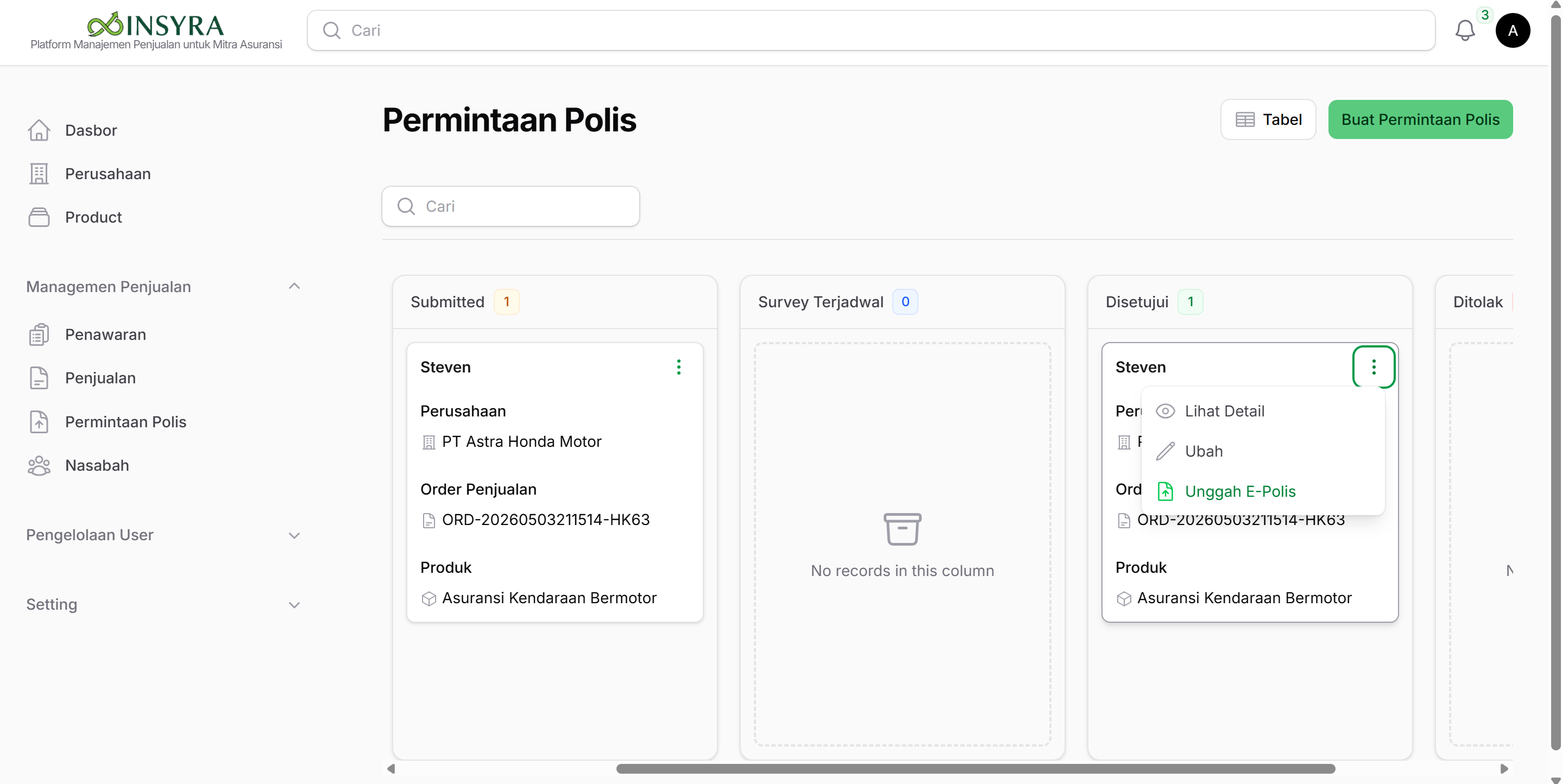
Task: Click the Perusahaan building icon in sidebar
Action: click(39, 173)
